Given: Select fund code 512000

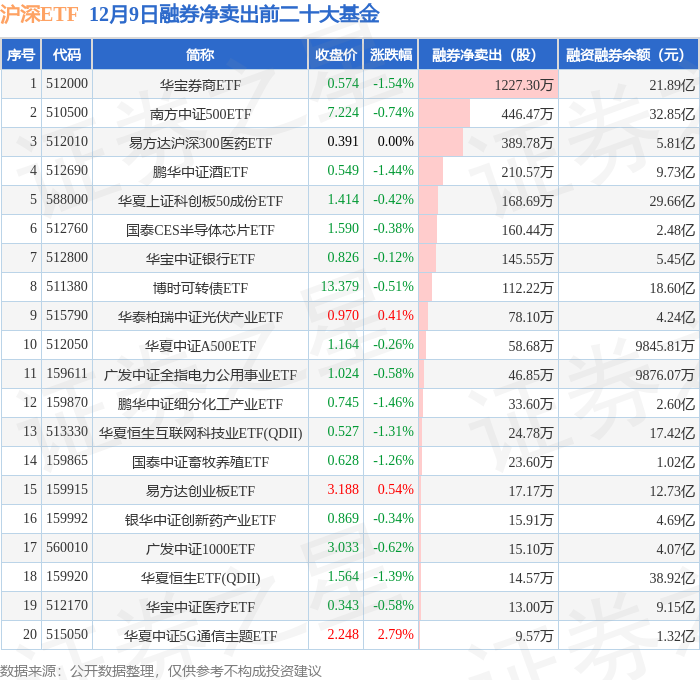Looking at the screenshot, I should (x=67, y=83).
